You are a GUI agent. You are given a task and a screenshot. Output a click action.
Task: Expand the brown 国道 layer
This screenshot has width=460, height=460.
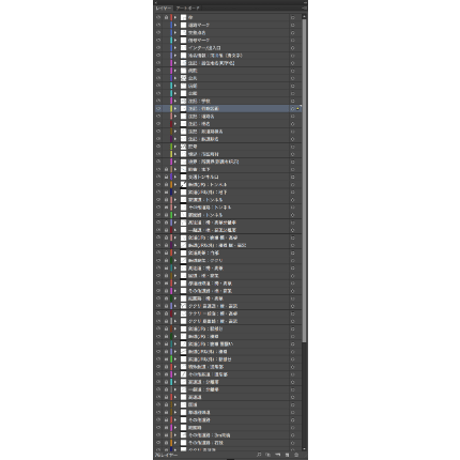176,405
